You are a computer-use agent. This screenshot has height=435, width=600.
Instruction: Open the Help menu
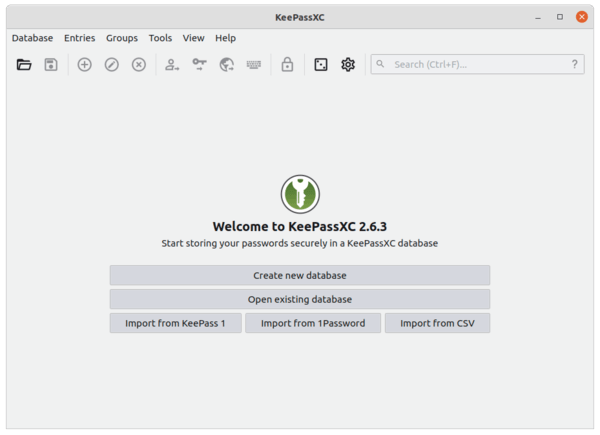[x=225, y=38]
